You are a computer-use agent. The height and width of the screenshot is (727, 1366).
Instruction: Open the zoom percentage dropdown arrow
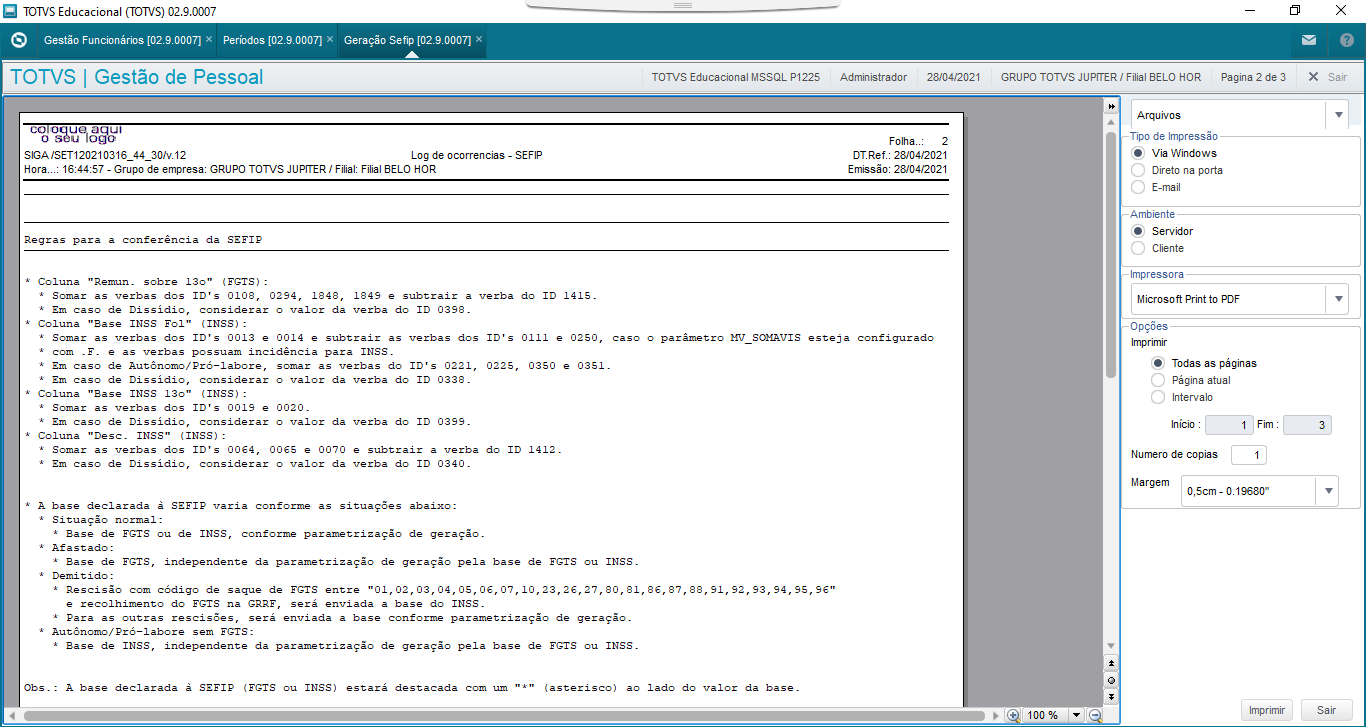point(1076,715)
